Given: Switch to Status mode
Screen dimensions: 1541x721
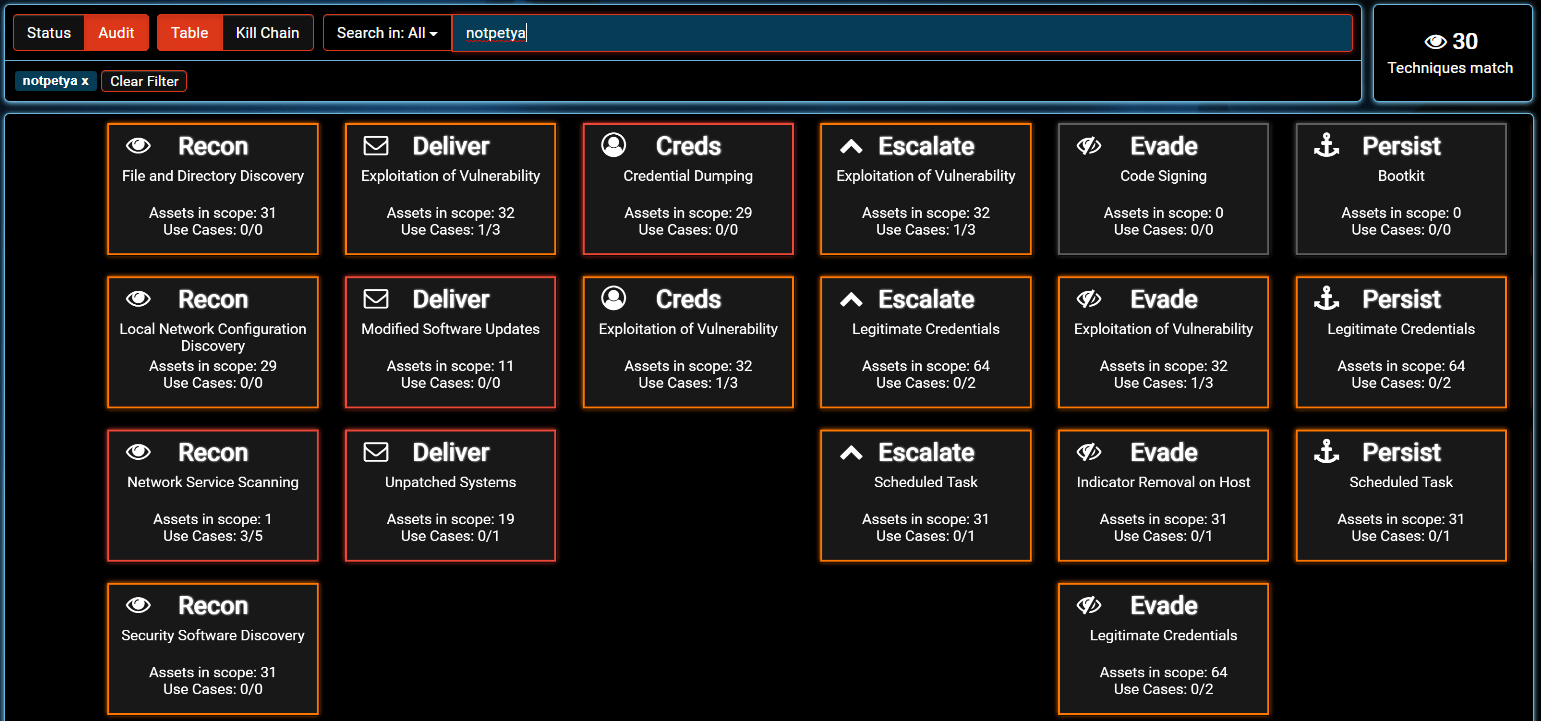Looking at the screenshot, I should [x=49, y=33].
